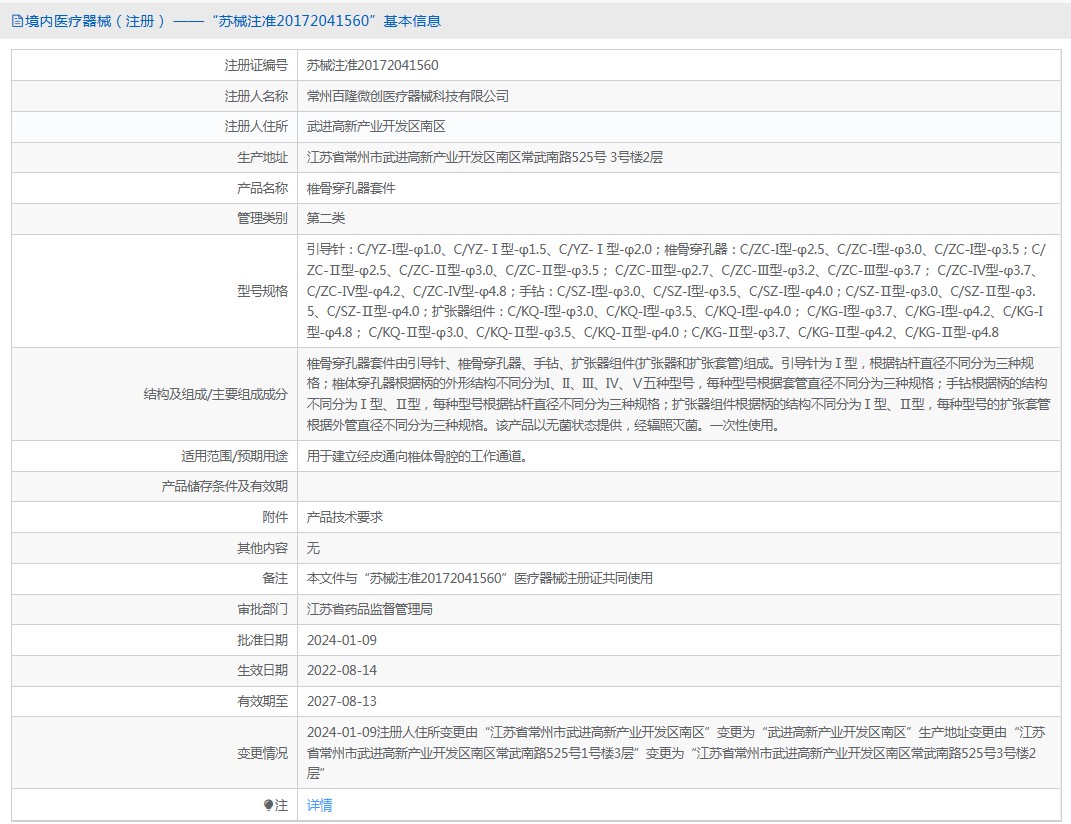Screen dimensions: 1071x824
Task: Click management category value 第二类
Action: 326,219
